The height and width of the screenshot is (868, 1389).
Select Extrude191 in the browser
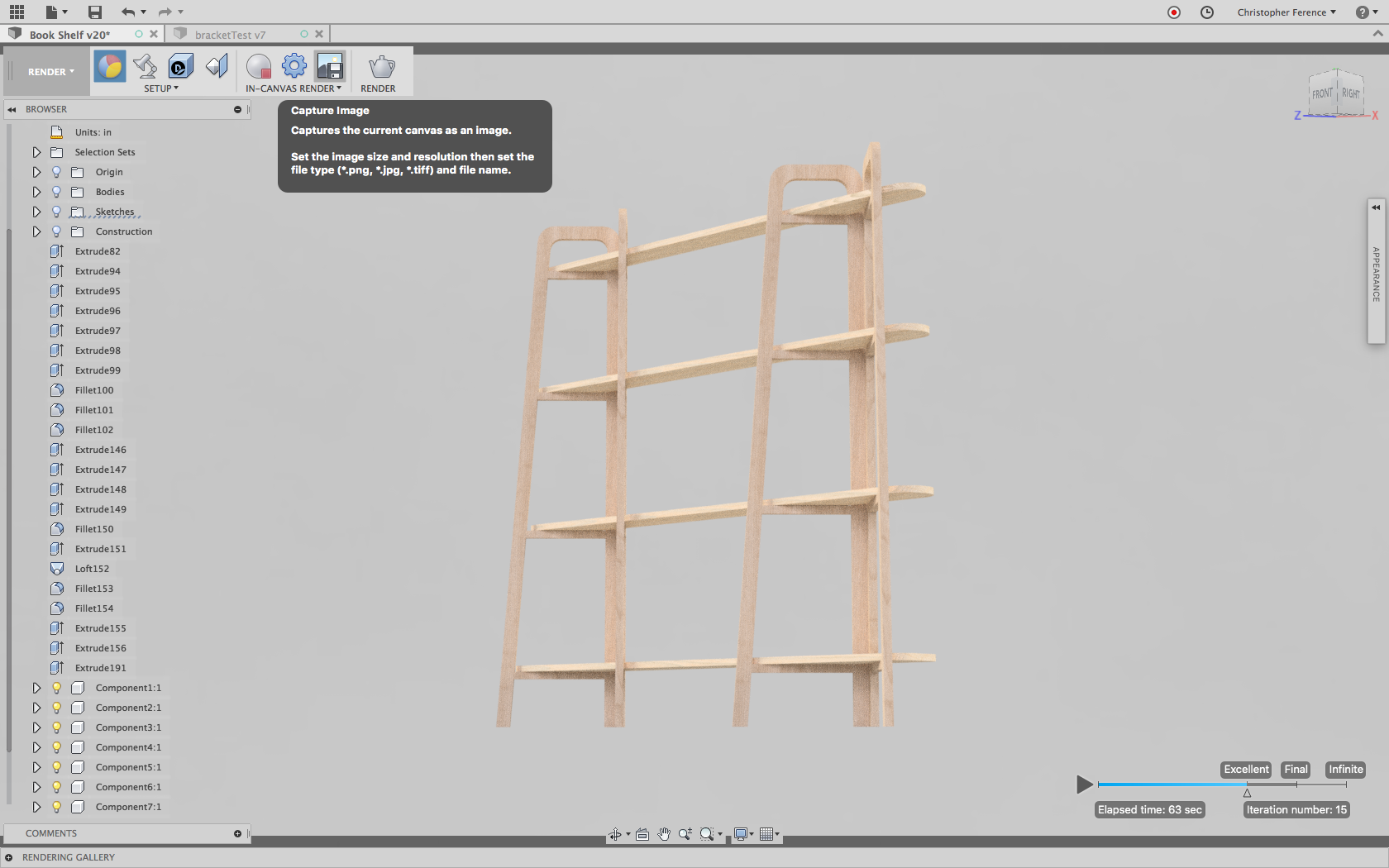[x=101, y=668]
